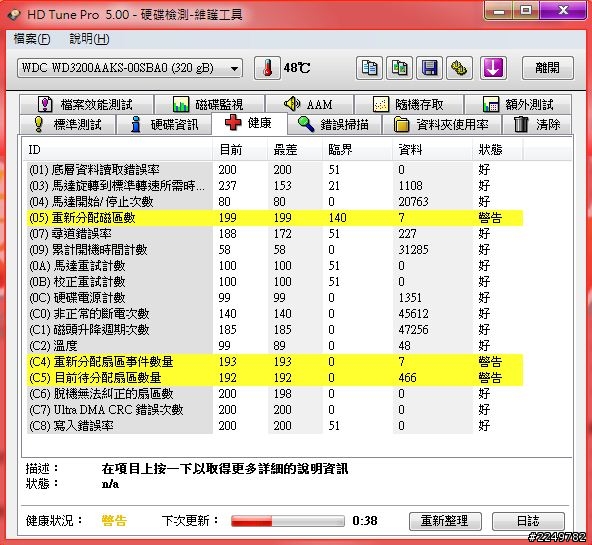Image resolution: width=592 pixels, height=545 pixels.
Task: Switch to 隨機存取 tab
Action: point(409,104)
